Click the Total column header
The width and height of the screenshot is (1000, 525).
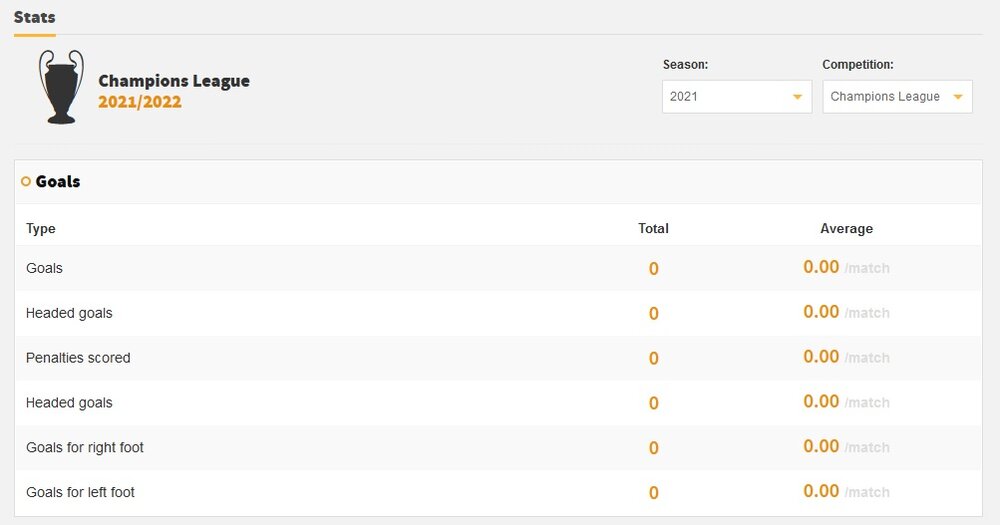653,229
